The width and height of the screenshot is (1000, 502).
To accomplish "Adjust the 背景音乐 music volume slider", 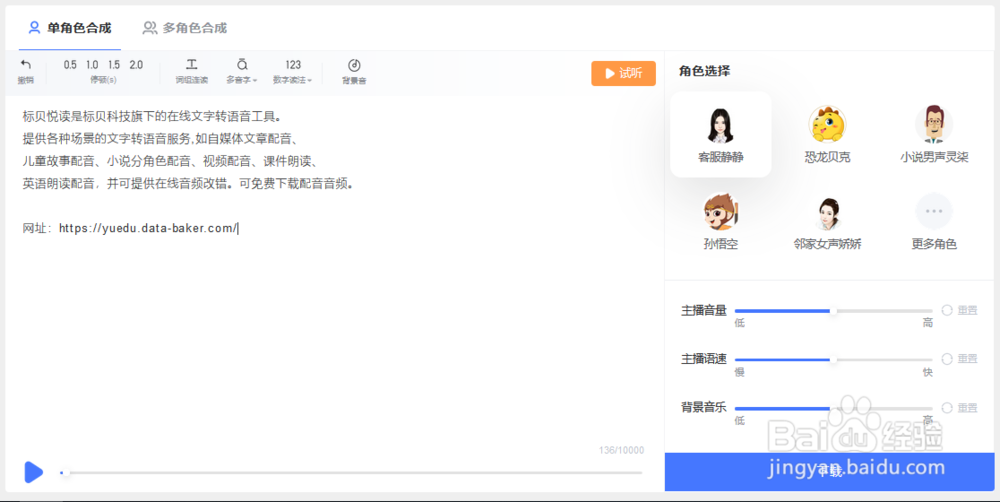I will tap(834, 408).
